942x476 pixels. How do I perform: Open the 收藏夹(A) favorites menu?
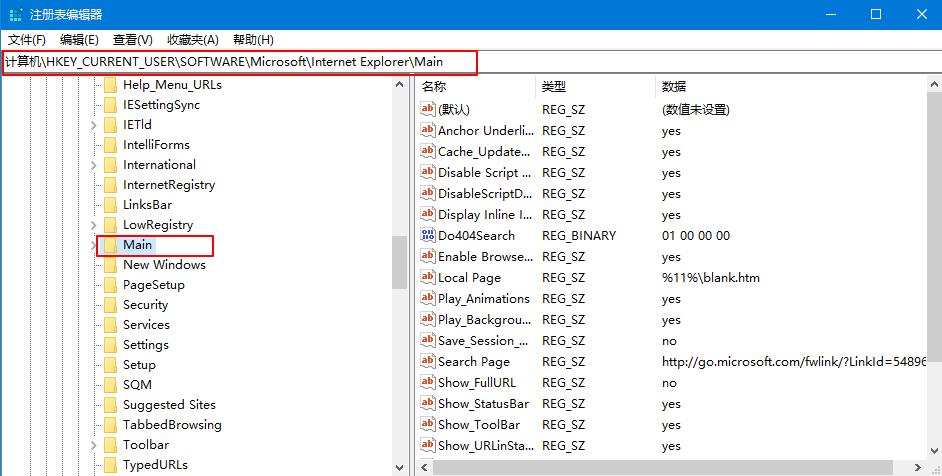pyautogui.click(x=192, y=40)
